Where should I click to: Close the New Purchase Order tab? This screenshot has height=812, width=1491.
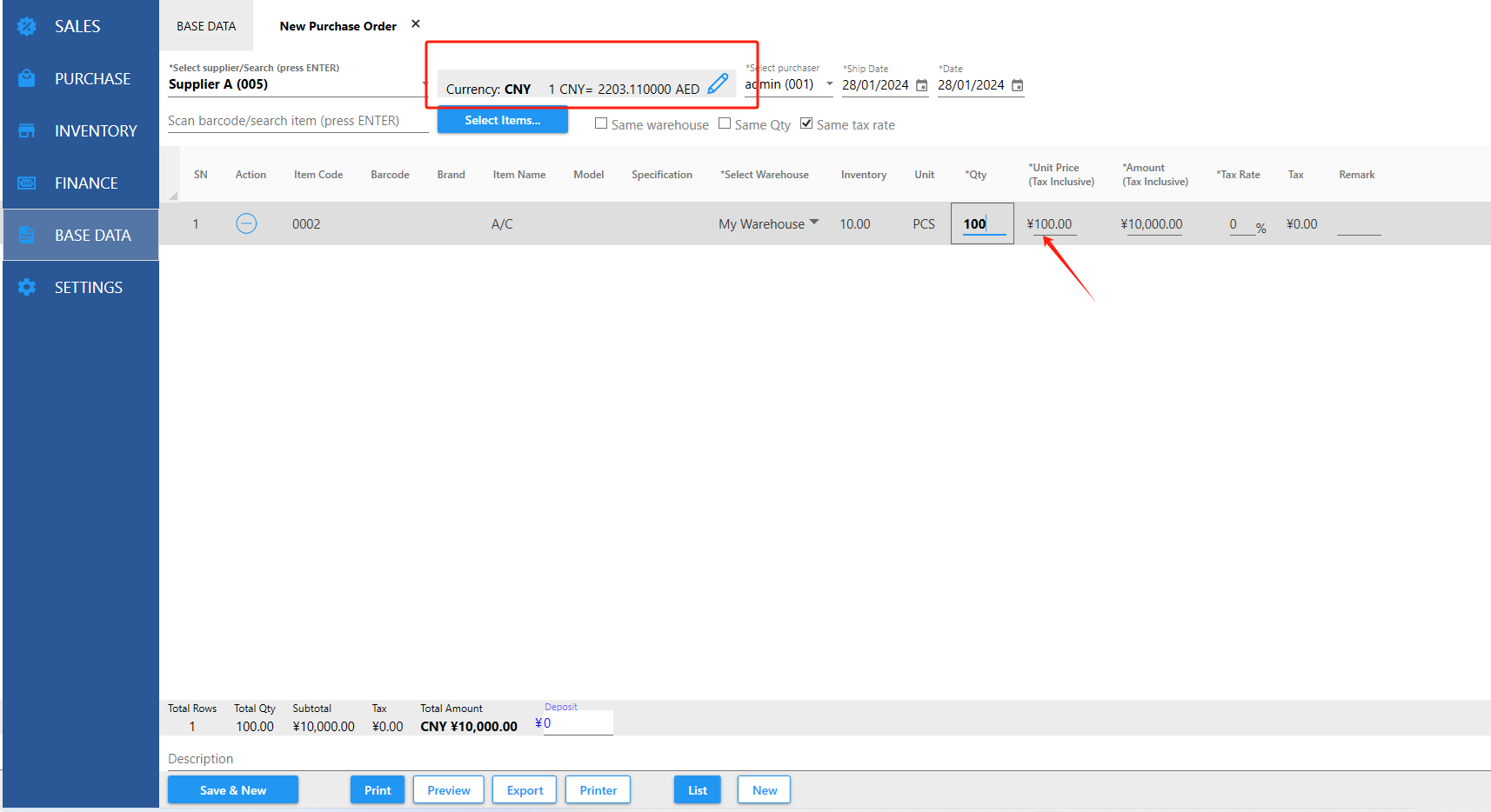tap(416, 24)
